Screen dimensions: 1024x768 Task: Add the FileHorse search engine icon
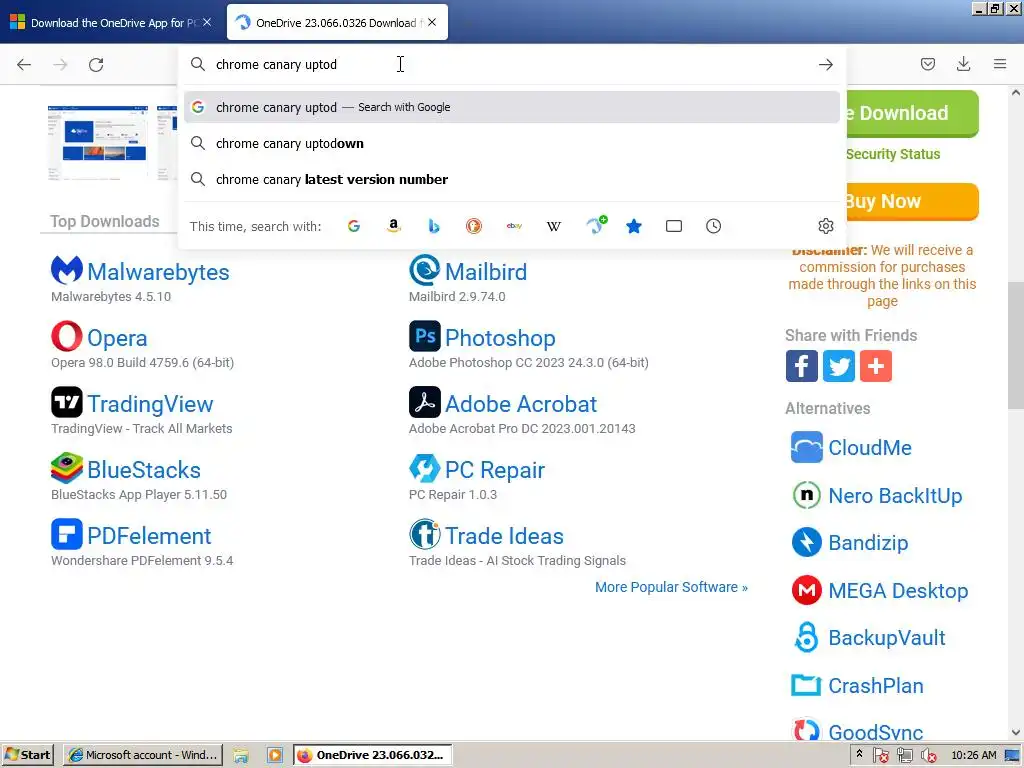coord(595,225)
